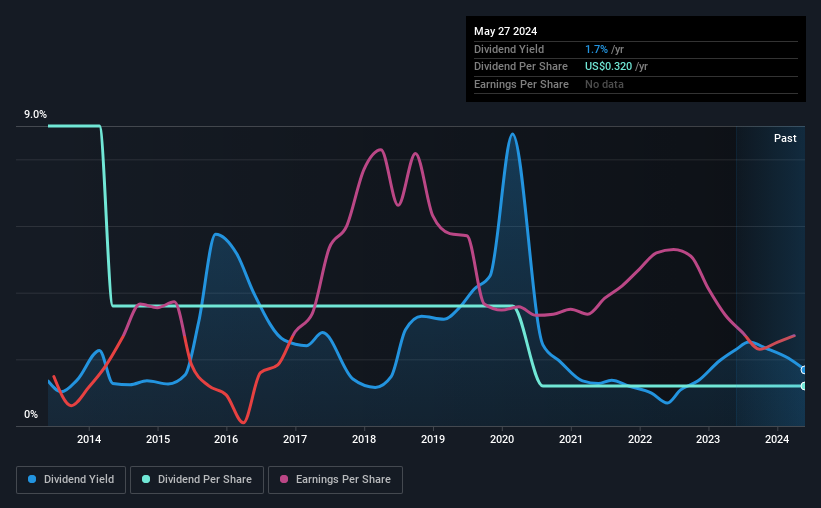This screenshot has width=821, height=508.
Task: Select the 2020 label on the x-axis
Action: 502,439
